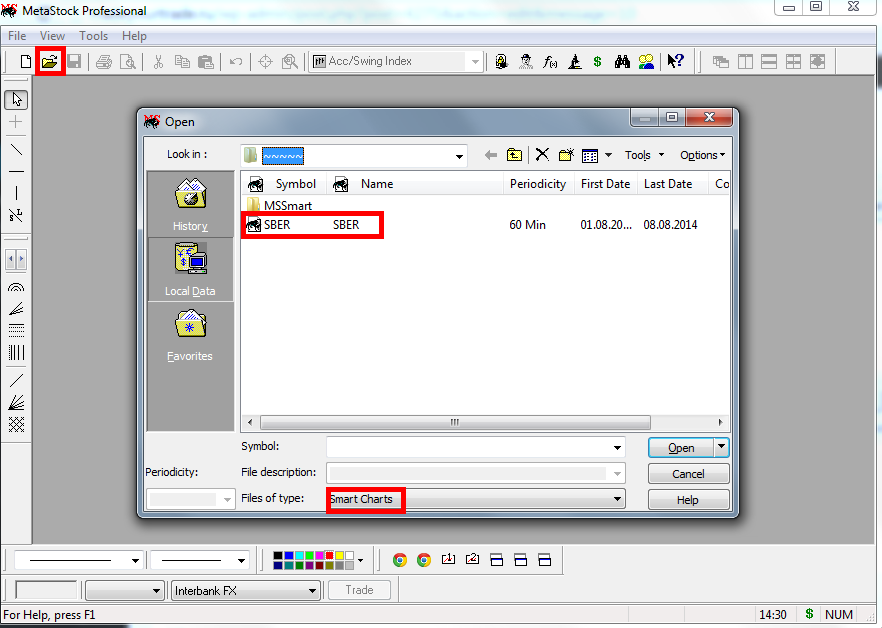Expand the Acc/Swing Index indicator dropdown
This screenshot has width=882, height=628.
pyautogui.click(x=475, y=62)
